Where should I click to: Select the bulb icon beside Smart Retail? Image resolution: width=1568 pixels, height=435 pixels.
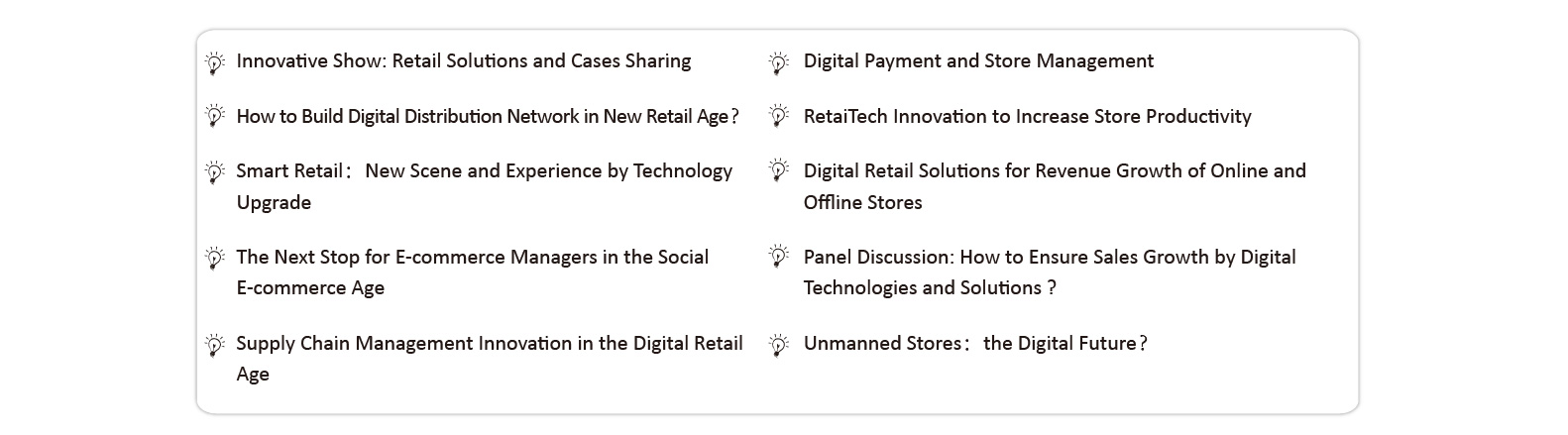click(214, 172)
